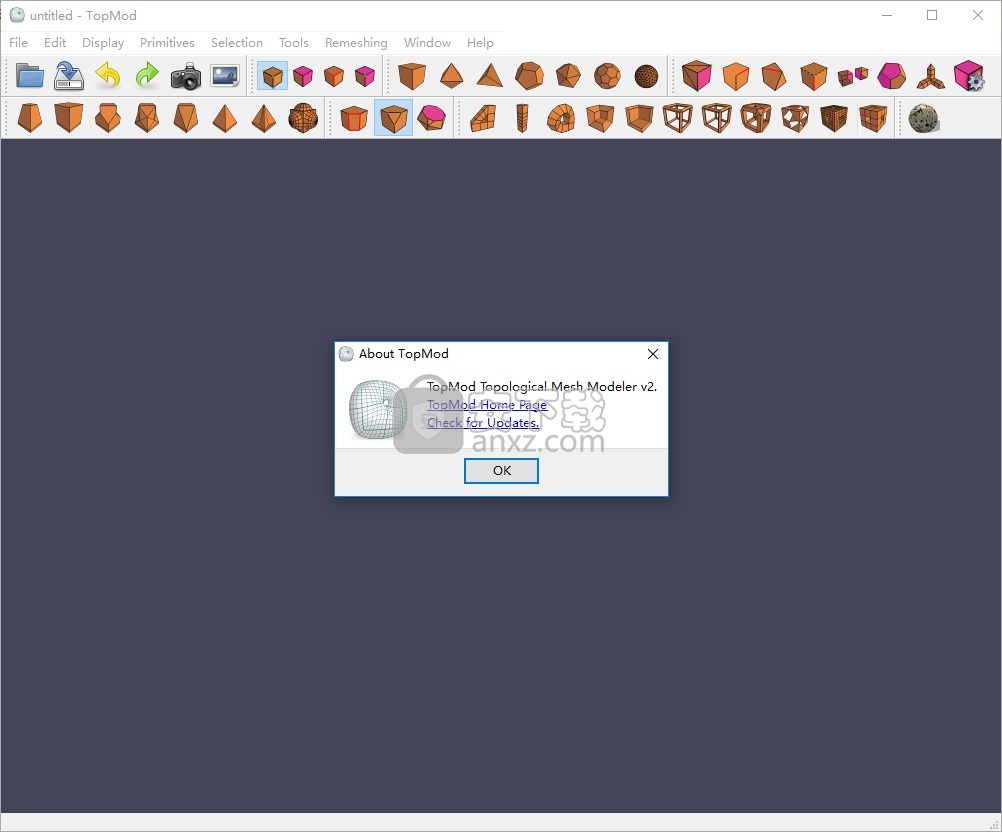The image size is (1002, 832).
Task: Click the orange torus ring icon
Action: click(561, 118)
